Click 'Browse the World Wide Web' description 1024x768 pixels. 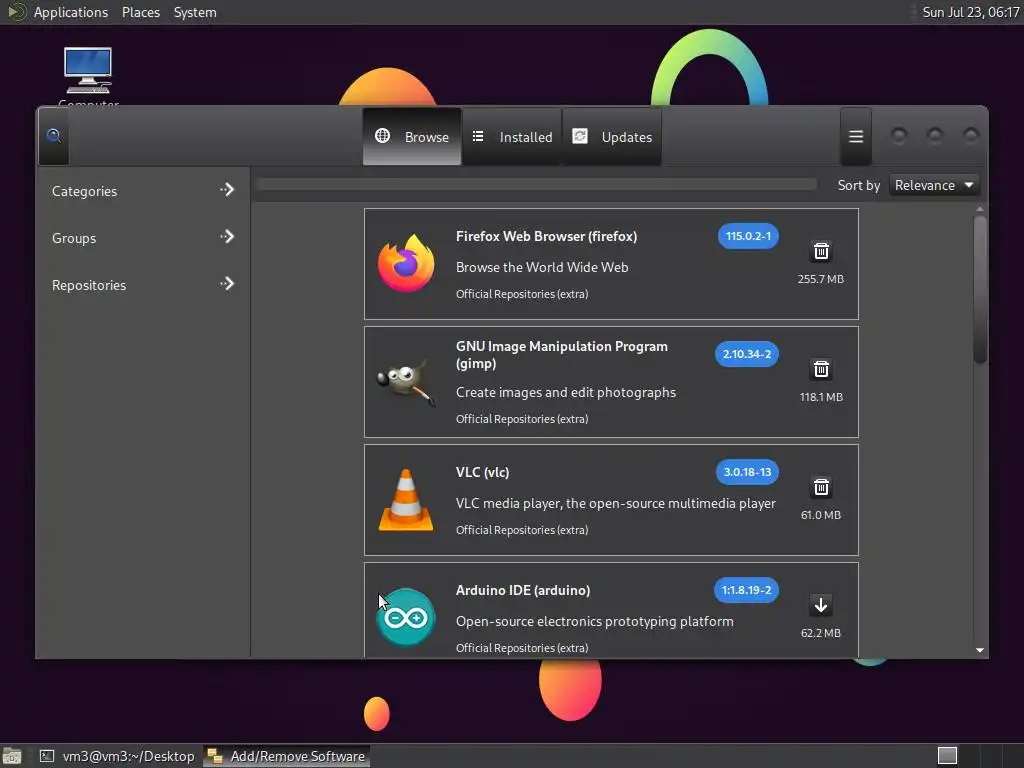[x=542, y=267]
